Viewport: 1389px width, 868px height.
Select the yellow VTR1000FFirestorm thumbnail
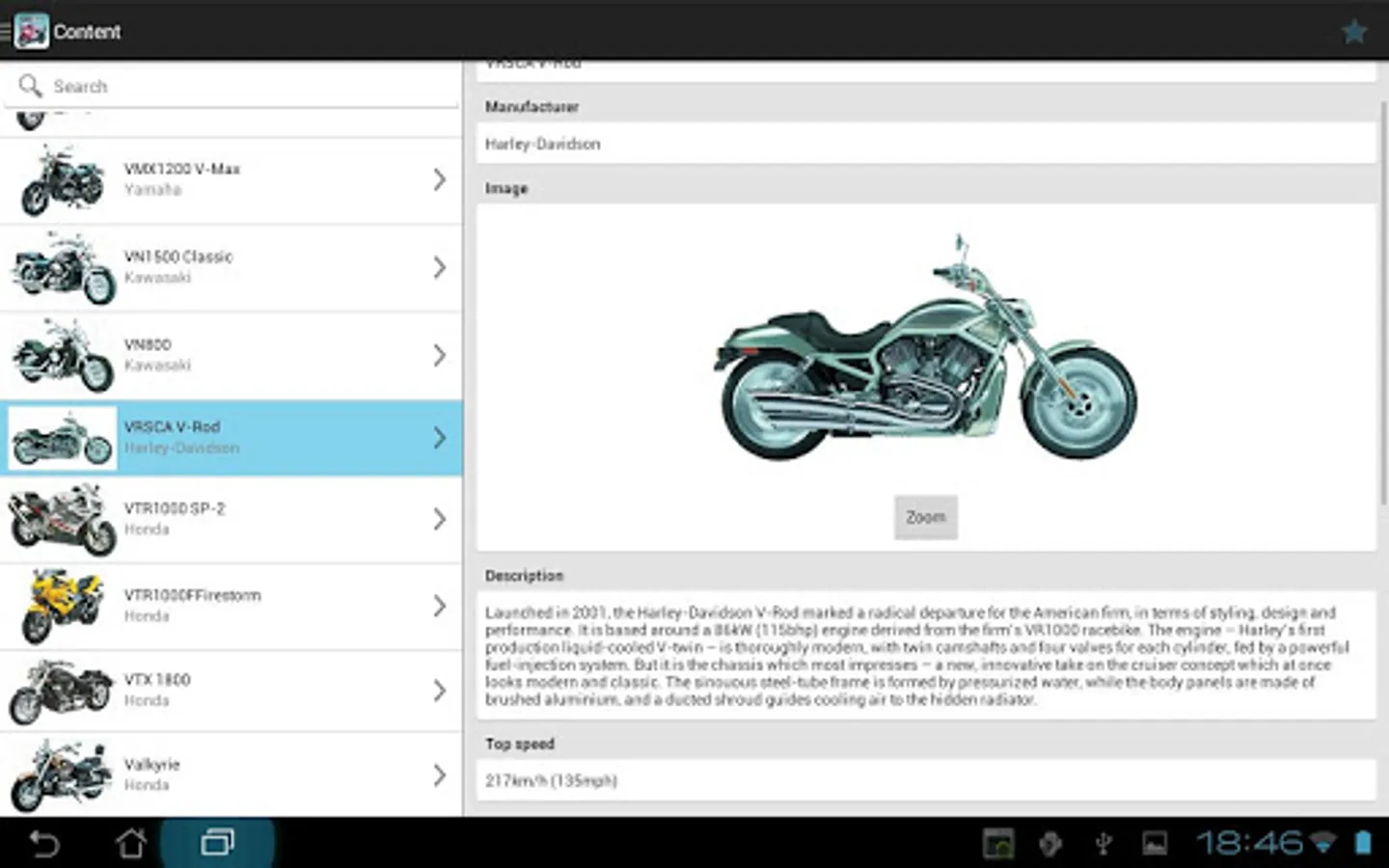(x=63, y=606)
